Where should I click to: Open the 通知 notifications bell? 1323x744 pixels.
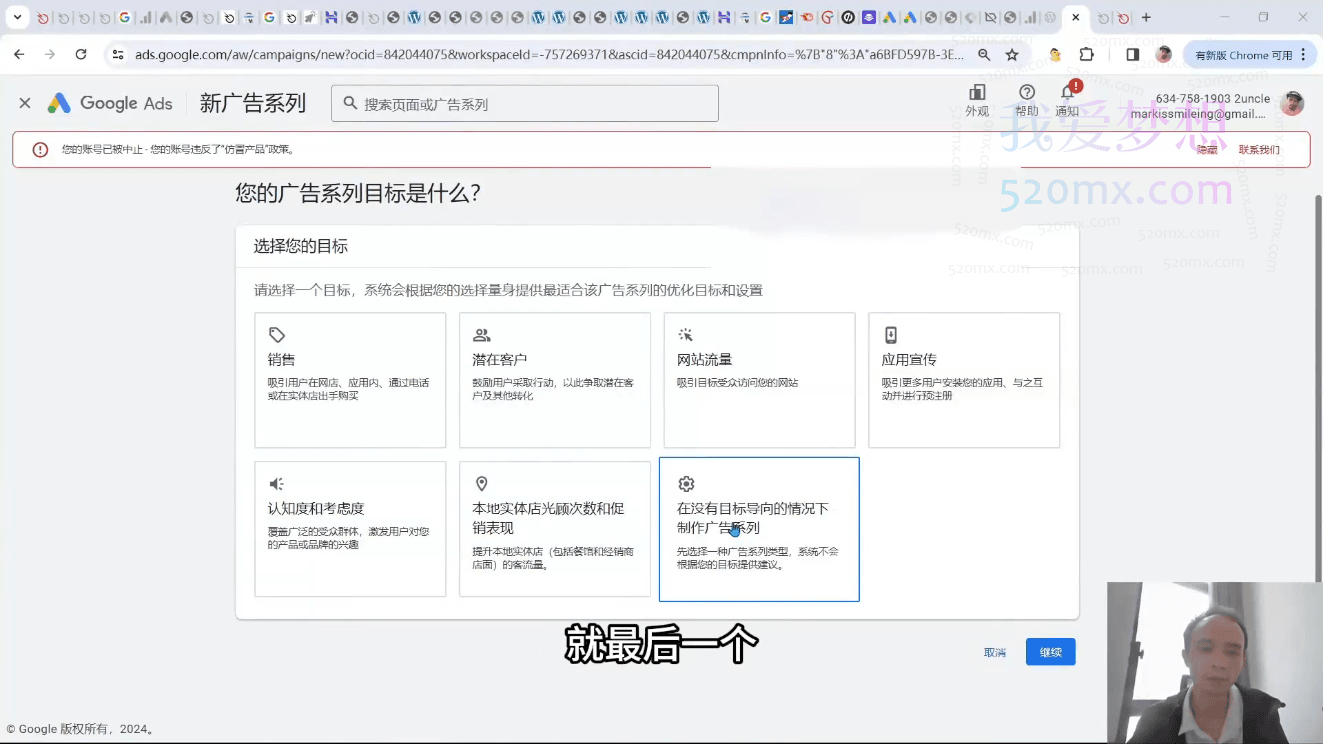[x=1067, y=100]
